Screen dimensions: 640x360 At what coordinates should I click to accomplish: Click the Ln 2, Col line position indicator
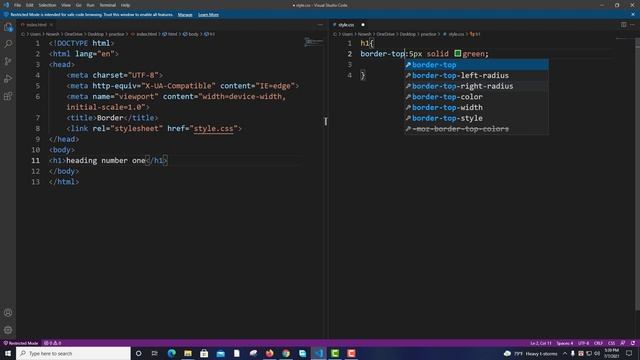click(541, 343)
